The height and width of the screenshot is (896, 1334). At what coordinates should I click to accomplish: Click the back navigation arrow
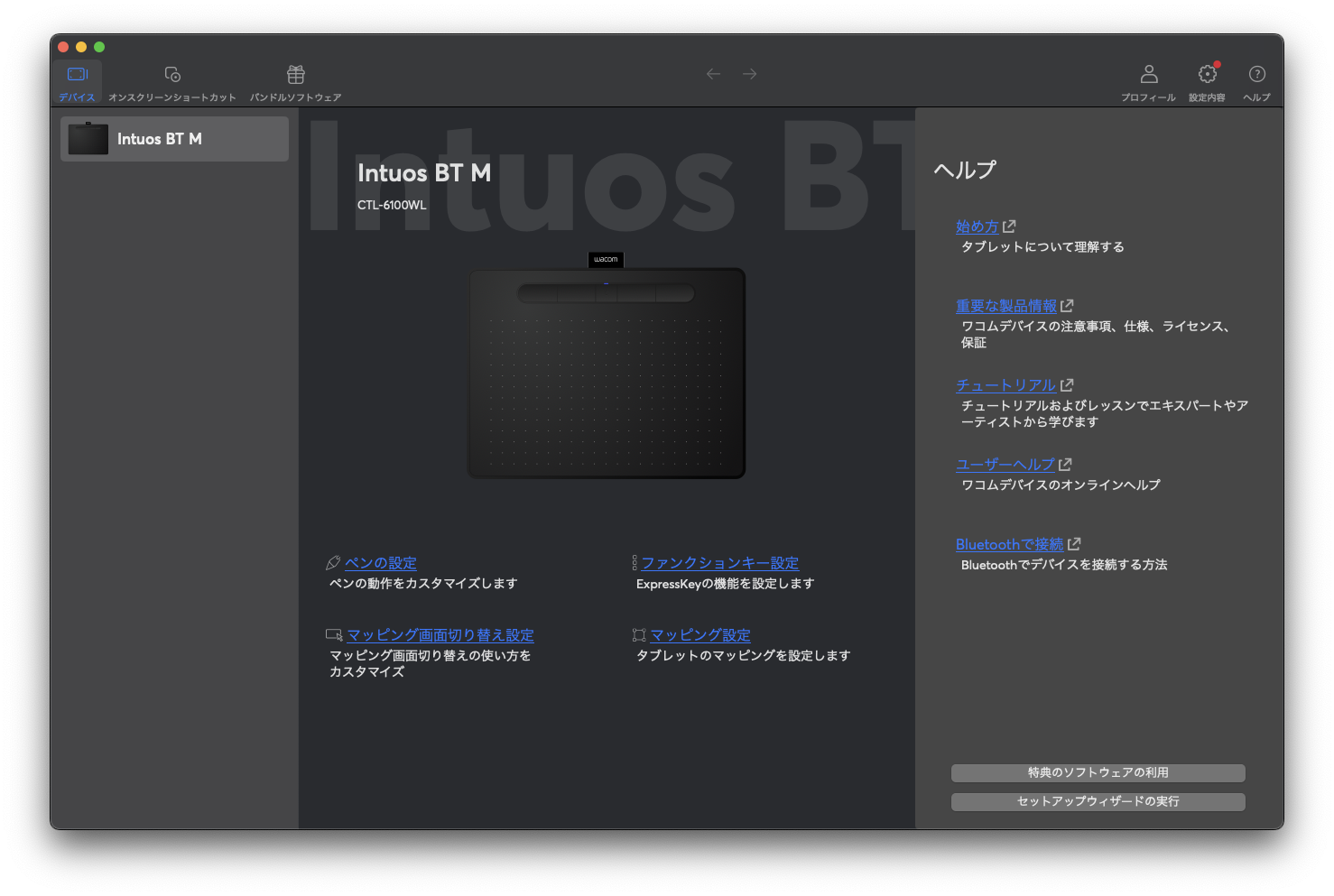(x=713, y=74)
